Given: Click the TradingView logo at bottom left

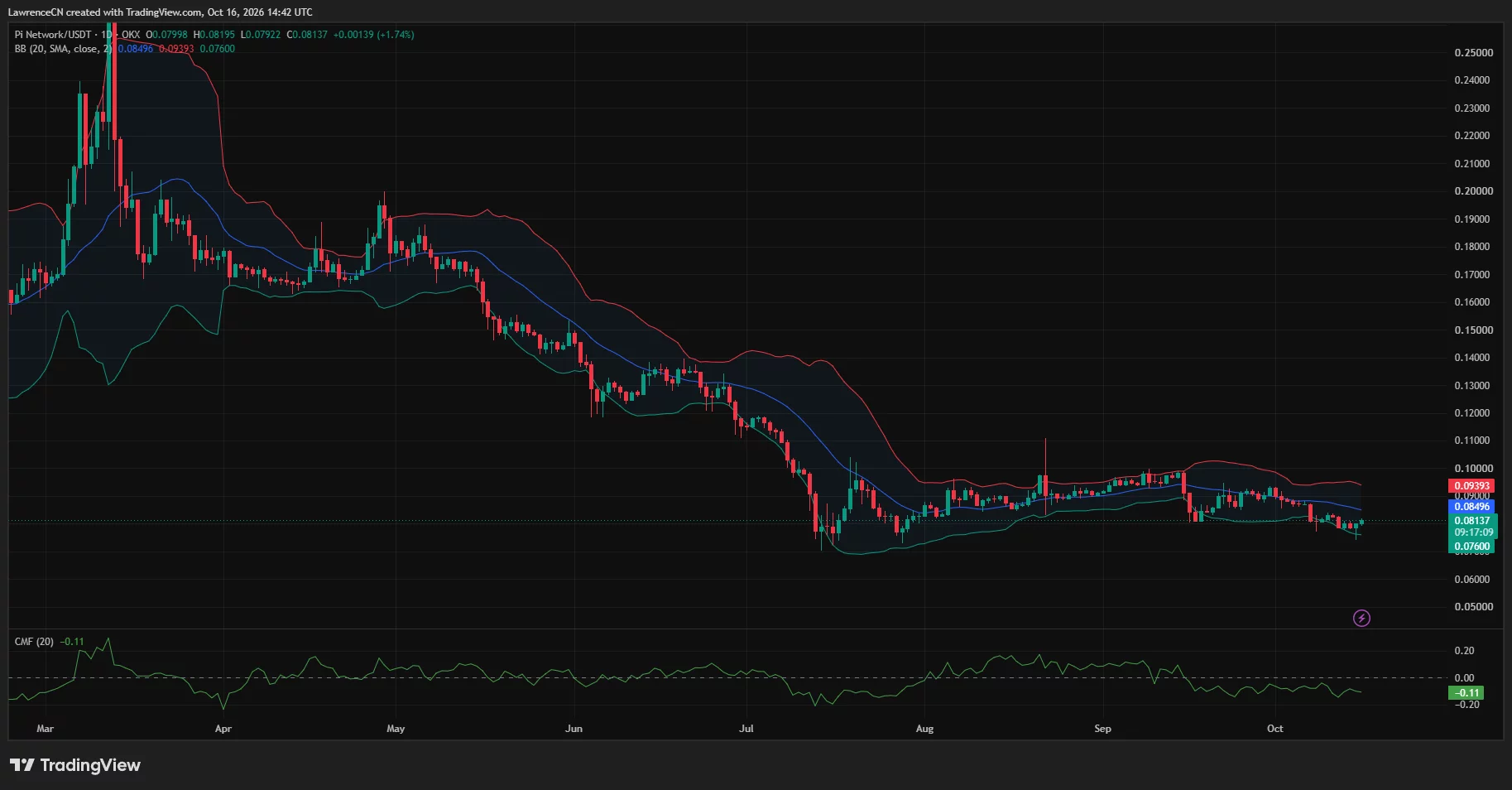Looking at the screenshot, I should pyautogui.click(x=75, y=765).
